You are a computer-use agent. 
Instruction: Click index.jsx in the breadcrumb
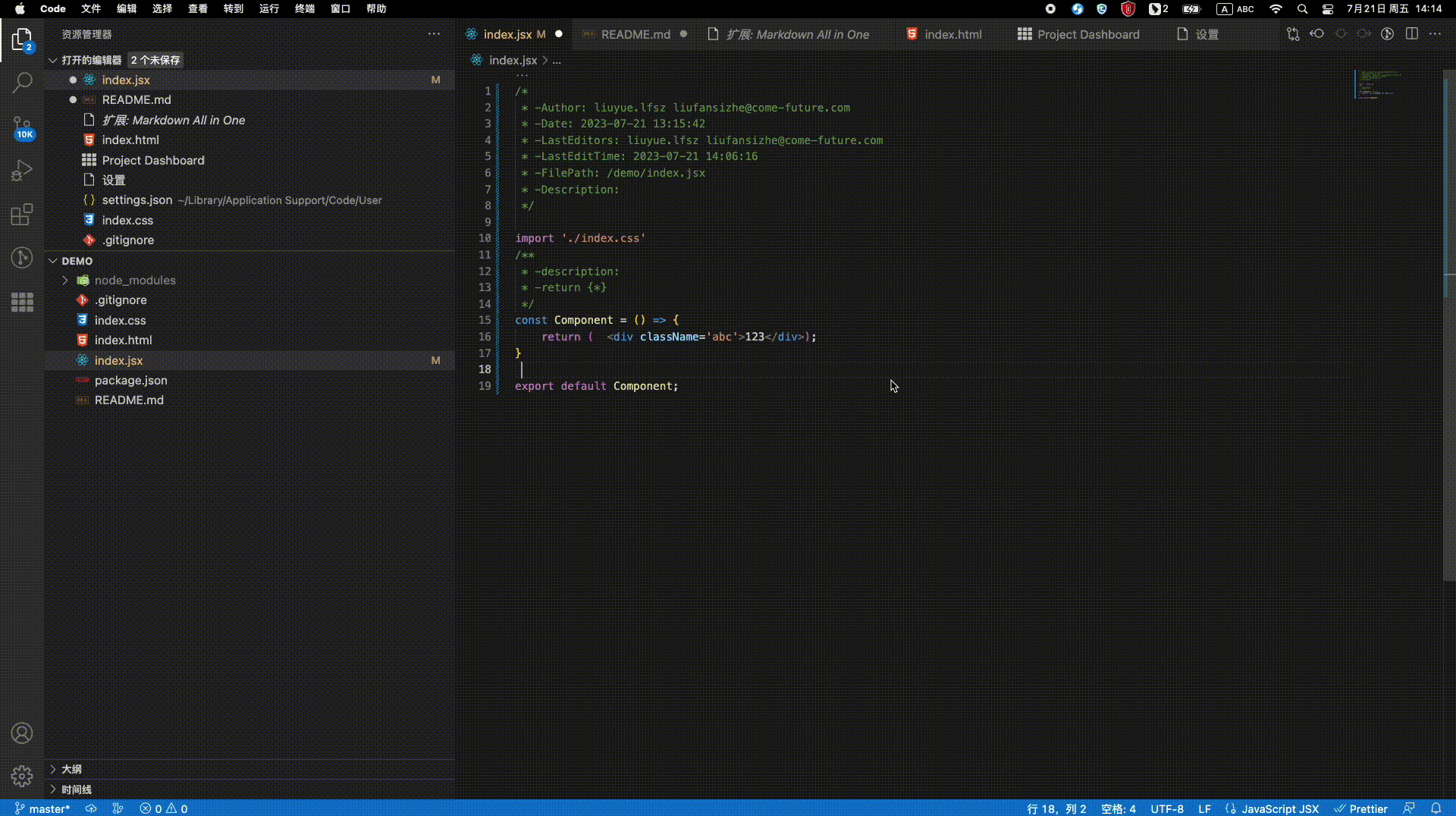coord(513,61)
